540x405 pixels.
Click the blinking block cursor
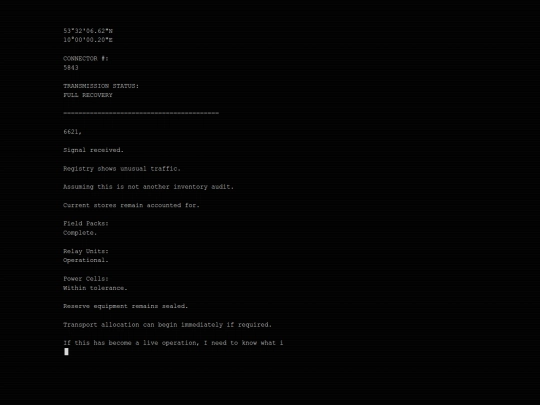click(66, 351)
